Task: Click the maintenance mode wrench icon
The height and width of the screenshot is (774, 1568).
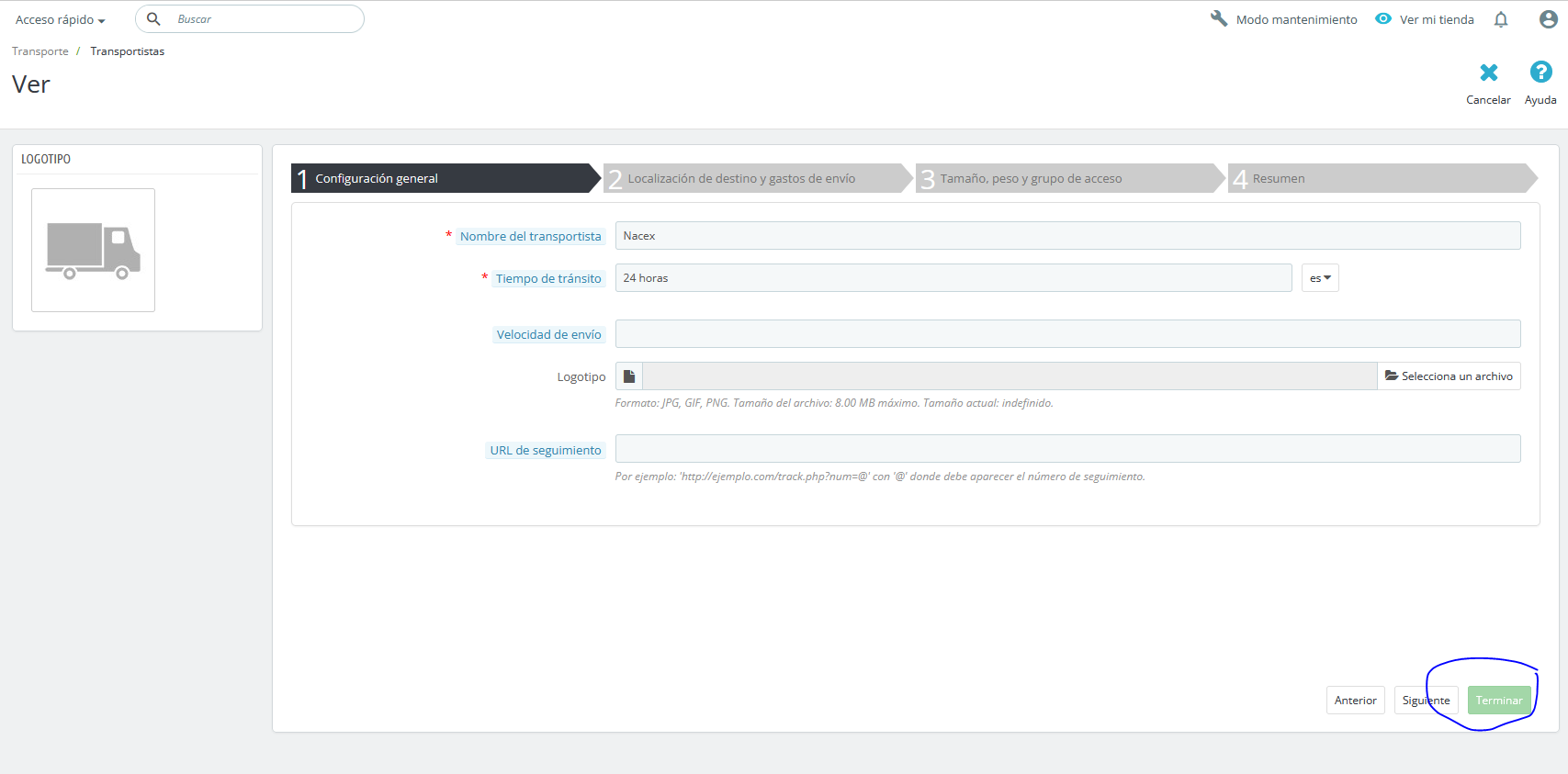Action: [1219, 18]
